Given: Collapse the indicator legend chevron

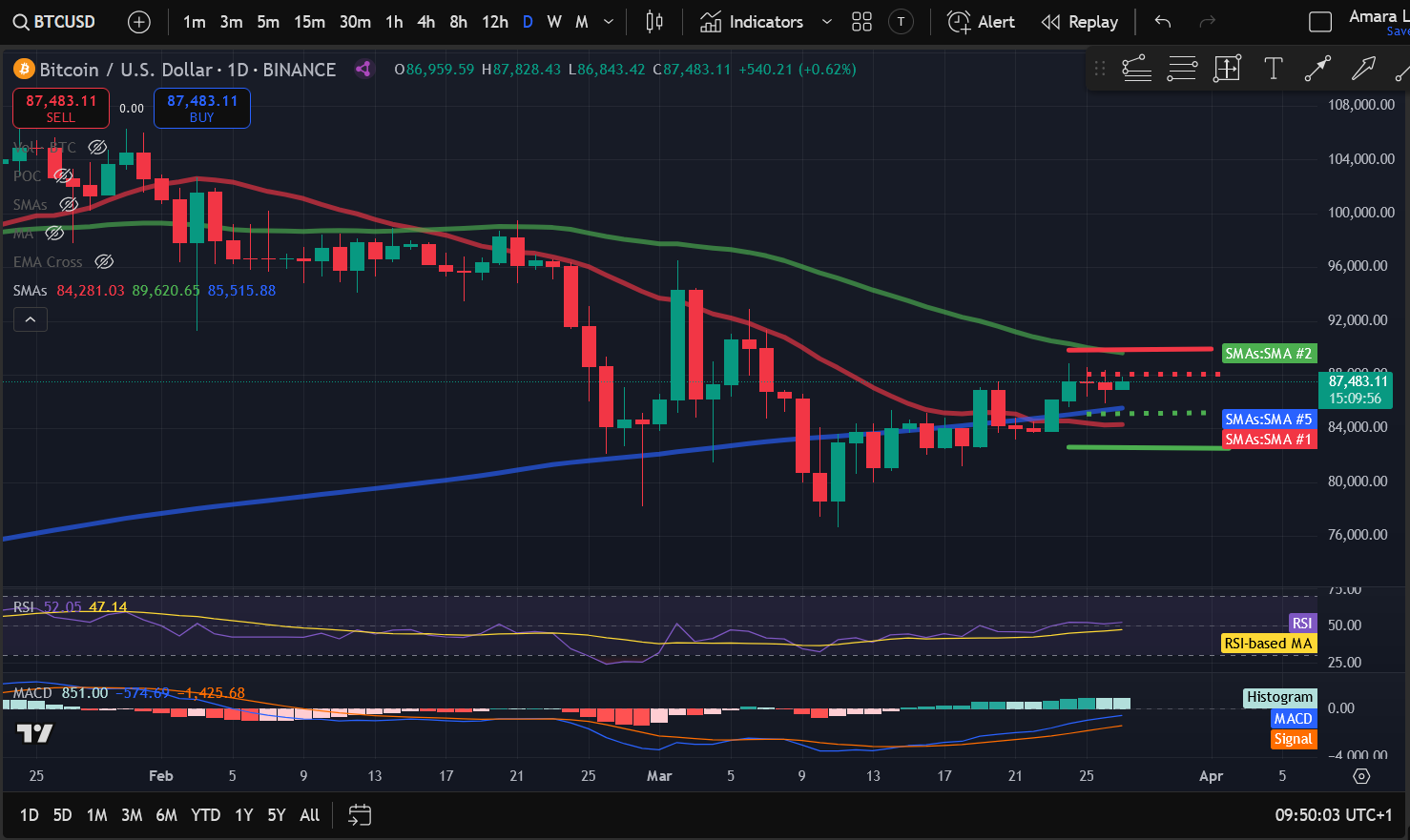Looking at the screenshot, I should (x=30, y=320).
